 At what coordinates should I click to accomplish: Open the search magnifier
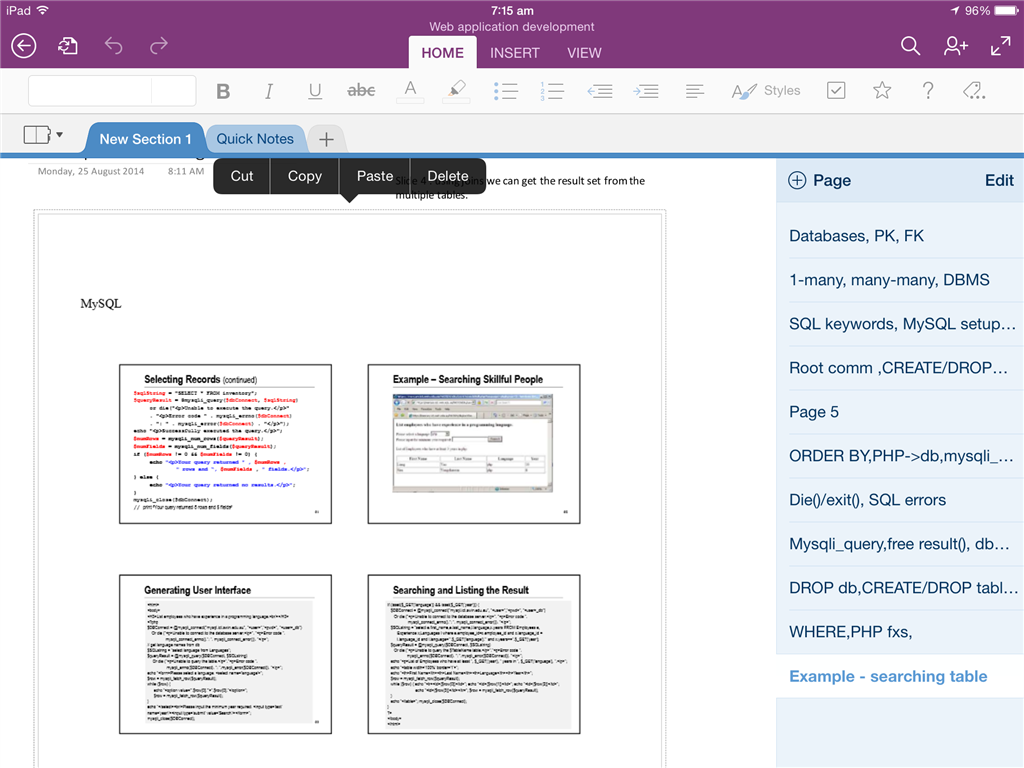click(x=910, y=46)
